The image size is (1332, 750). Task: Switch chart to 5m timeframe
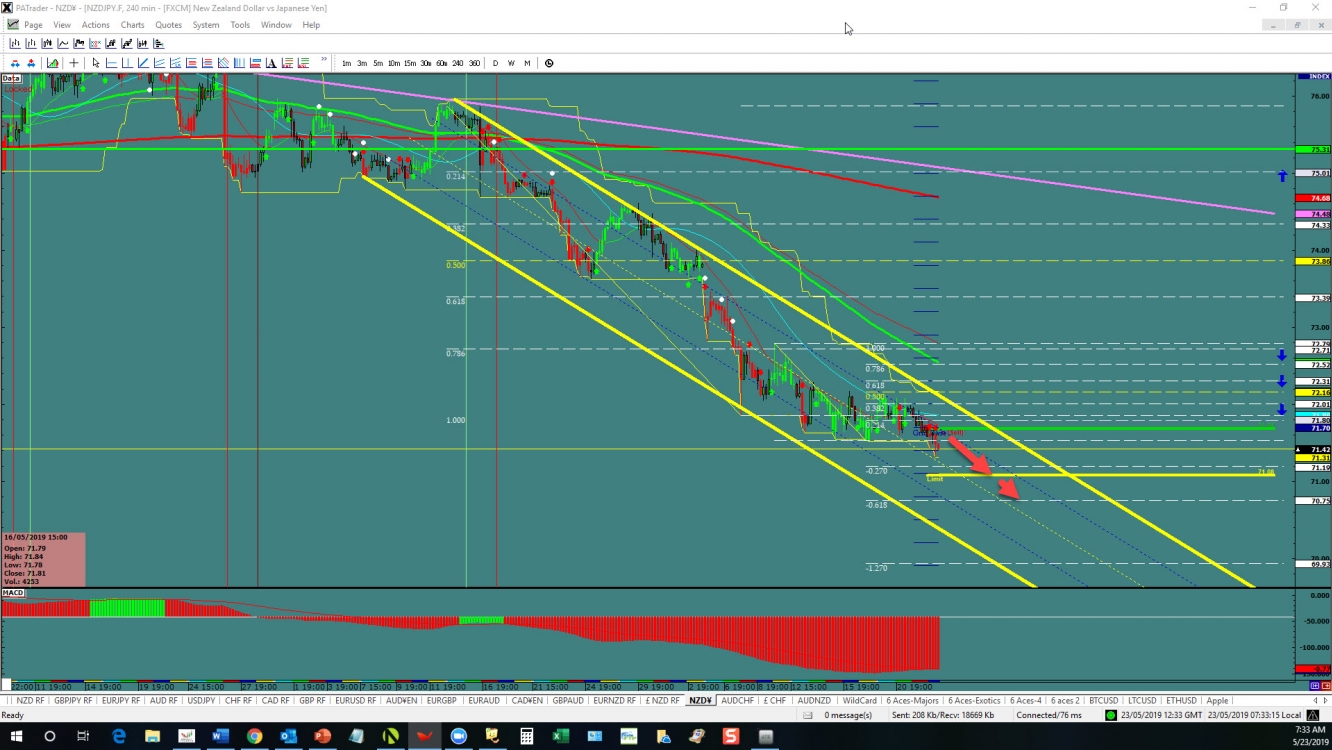[378, 63]
